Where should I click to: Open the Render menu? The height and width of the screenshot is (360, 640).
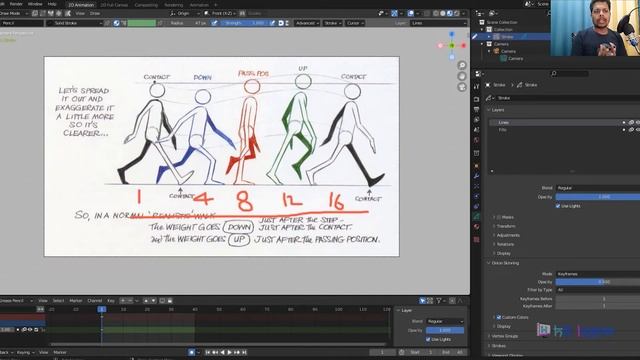click(16, 4)
